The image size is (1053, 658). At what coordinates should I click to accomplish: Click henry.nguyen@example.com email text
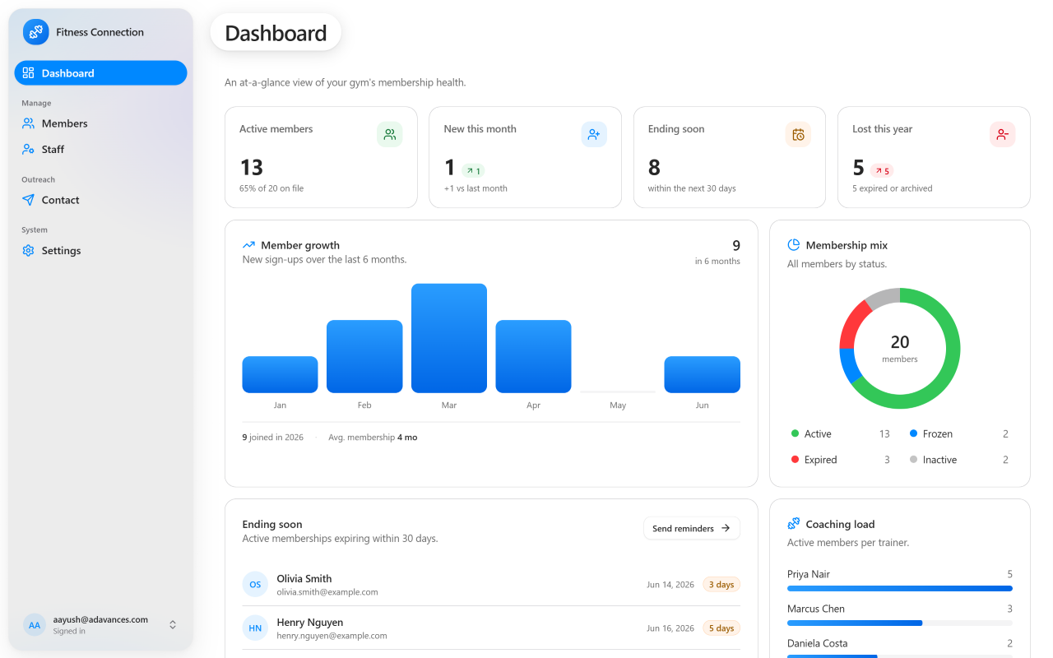tap(332, 636)
